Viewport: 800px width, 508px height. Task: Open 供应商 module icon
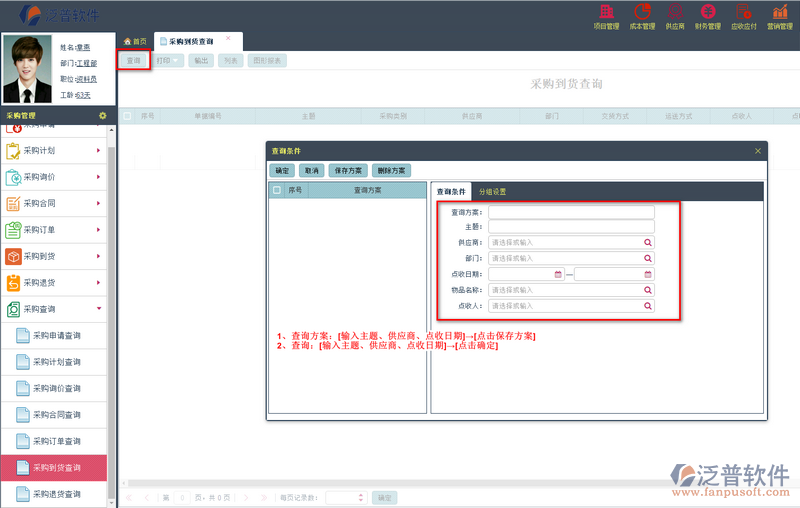coord(675,12)
